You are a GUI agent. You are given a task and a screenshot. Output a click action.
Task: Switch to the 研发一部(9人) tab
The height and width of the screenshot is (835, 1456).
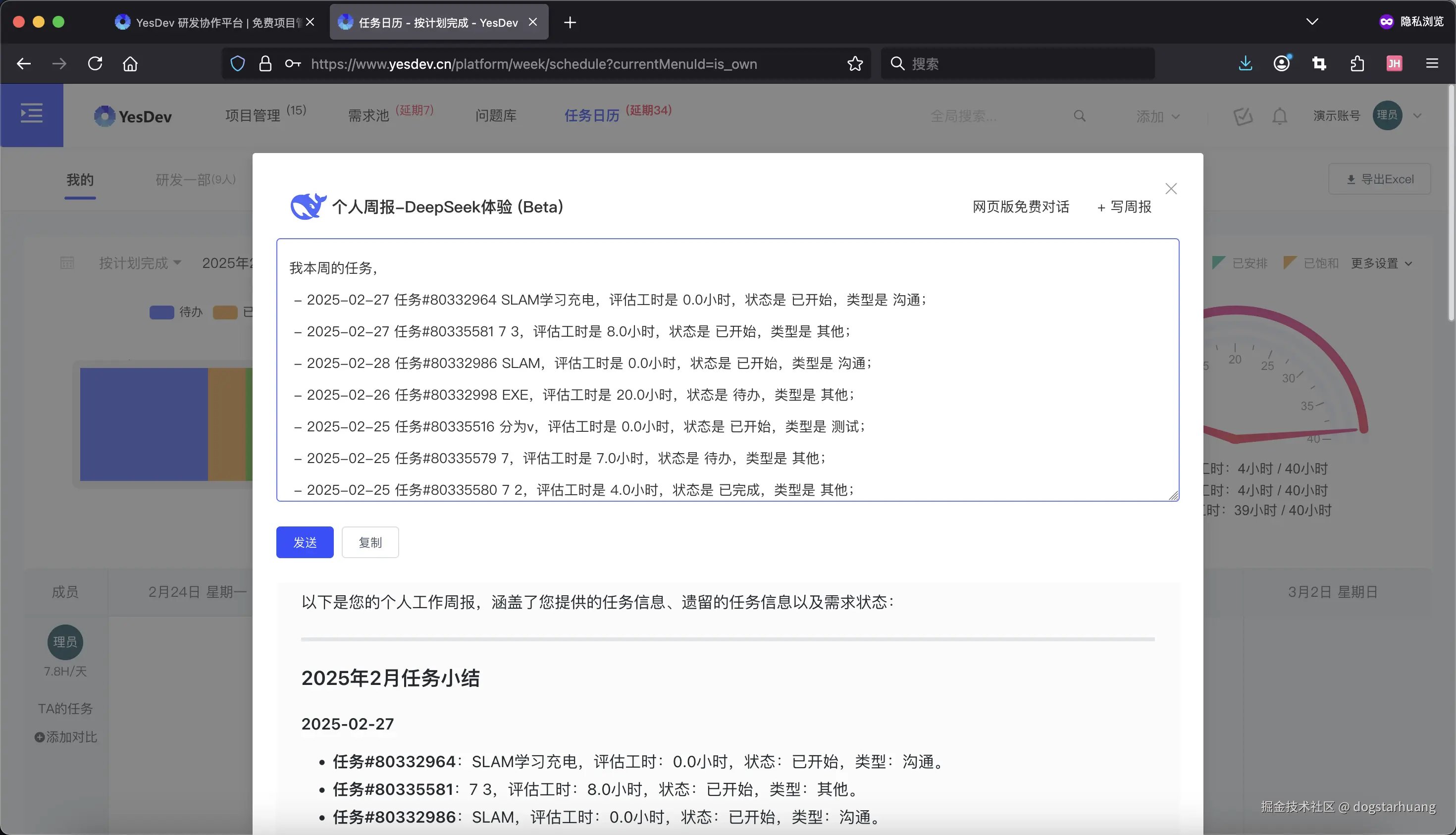click(x=195, y=179)
